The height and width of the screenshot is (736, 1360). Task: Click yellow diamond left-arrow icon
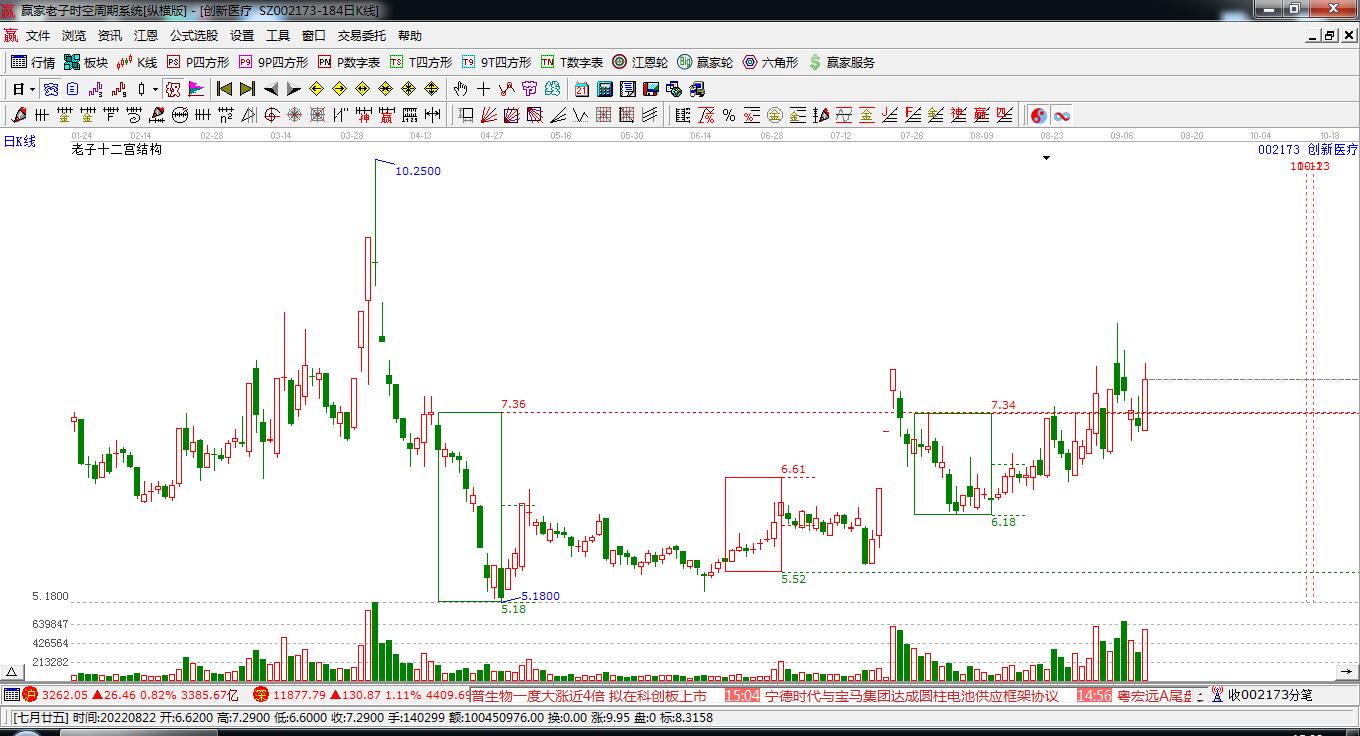[316, 89]
